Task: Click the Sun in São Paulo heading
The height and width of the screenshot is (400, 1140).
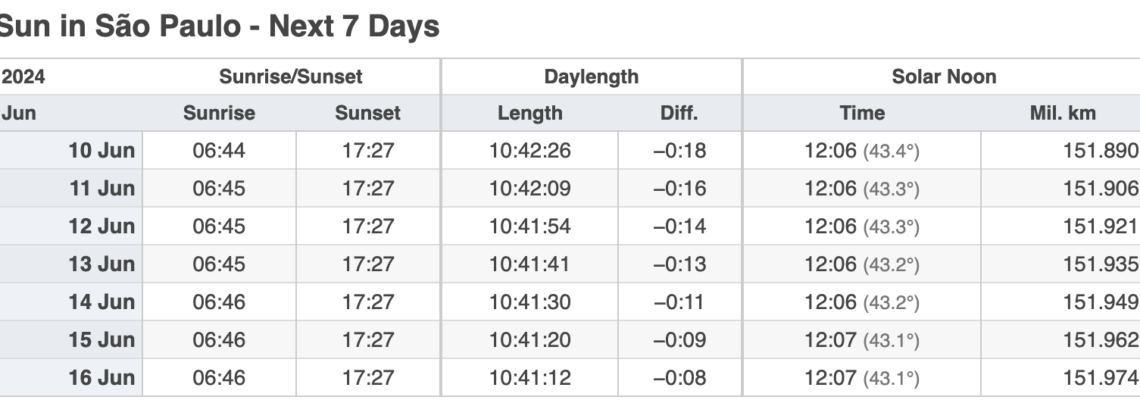Action: (218, 26)
